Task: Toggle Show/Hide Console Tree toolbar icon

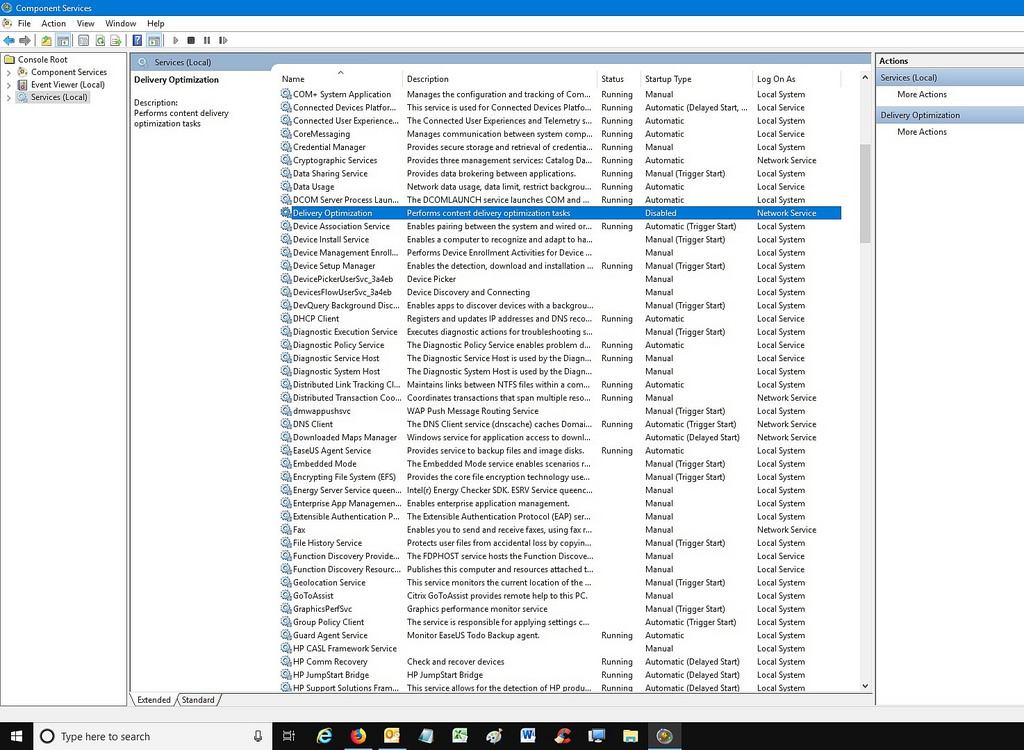Action: (x=63, y=41)
